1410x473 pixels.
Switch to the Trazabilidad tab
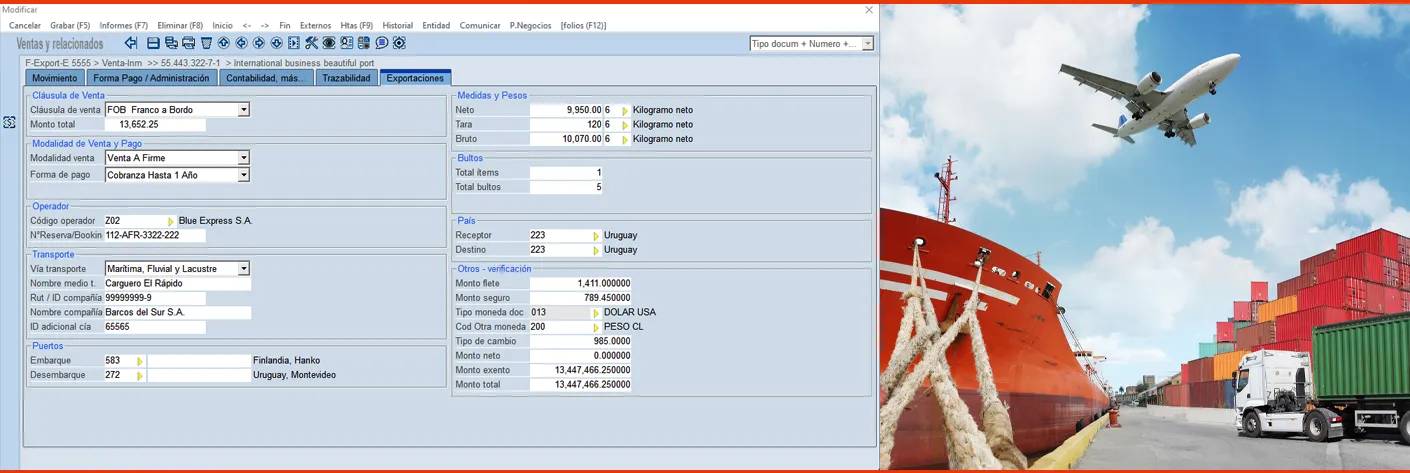click(x=346, y=78)
